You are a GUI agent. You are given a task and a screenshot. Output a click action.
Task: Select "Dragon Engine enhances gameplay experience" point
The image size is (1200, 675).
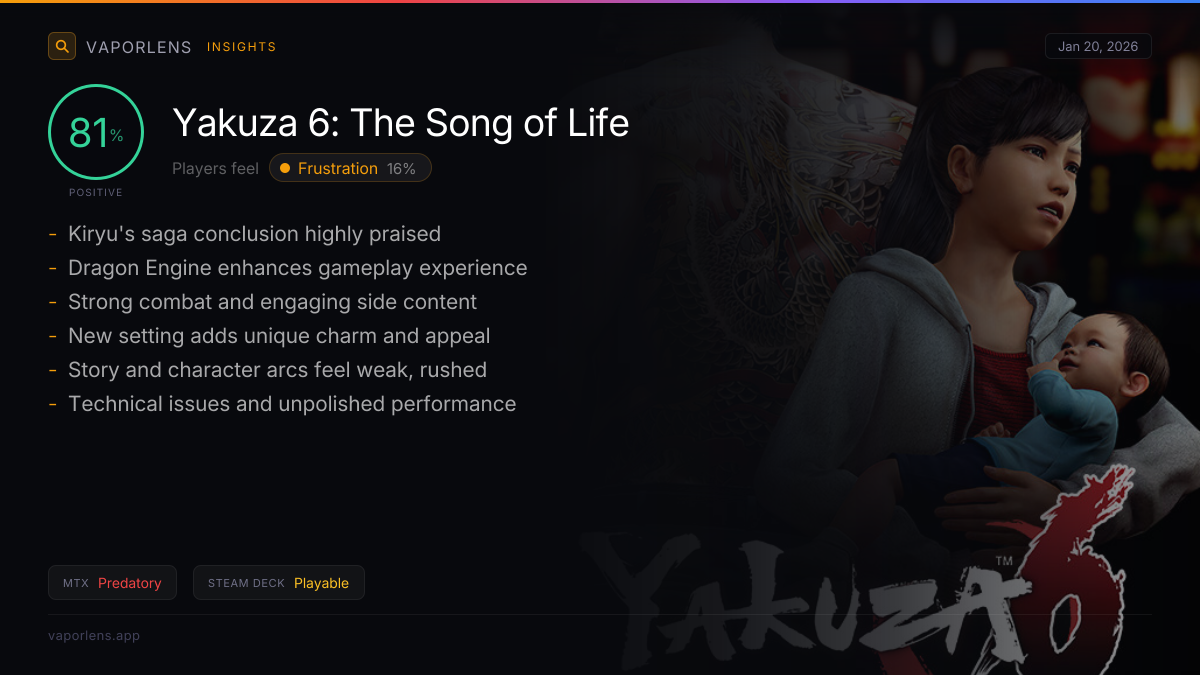click(x=297, y=268)
